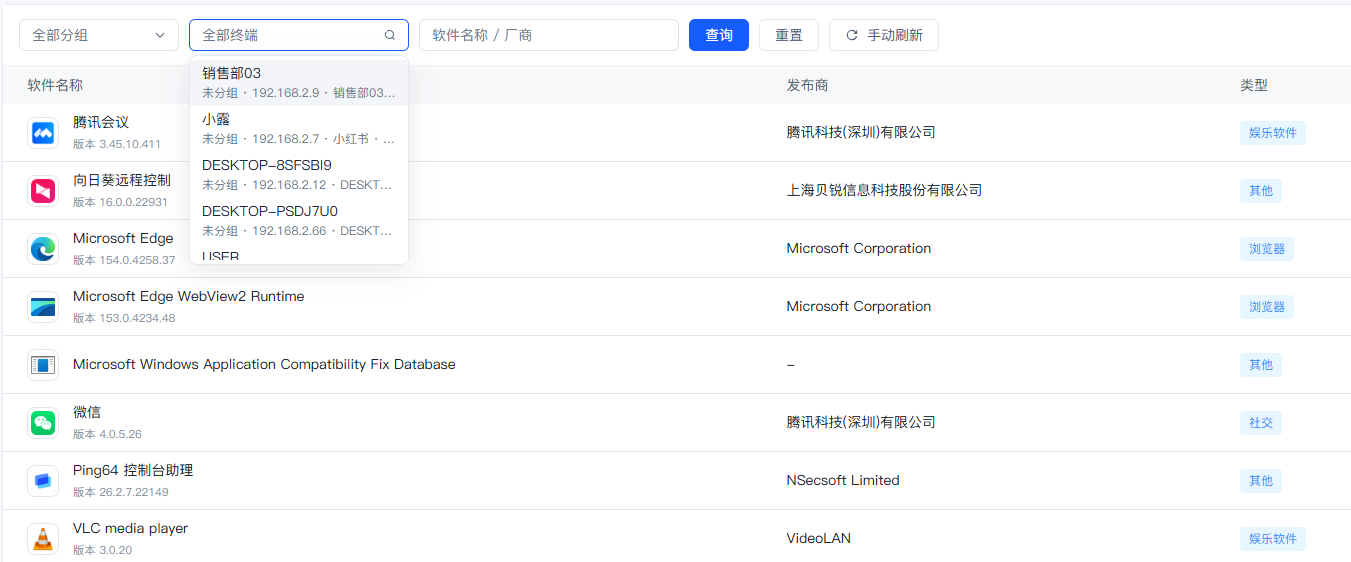Click 其他 tag in Ping64 row
The image size is (1351, 562).
click(1261, 481)
